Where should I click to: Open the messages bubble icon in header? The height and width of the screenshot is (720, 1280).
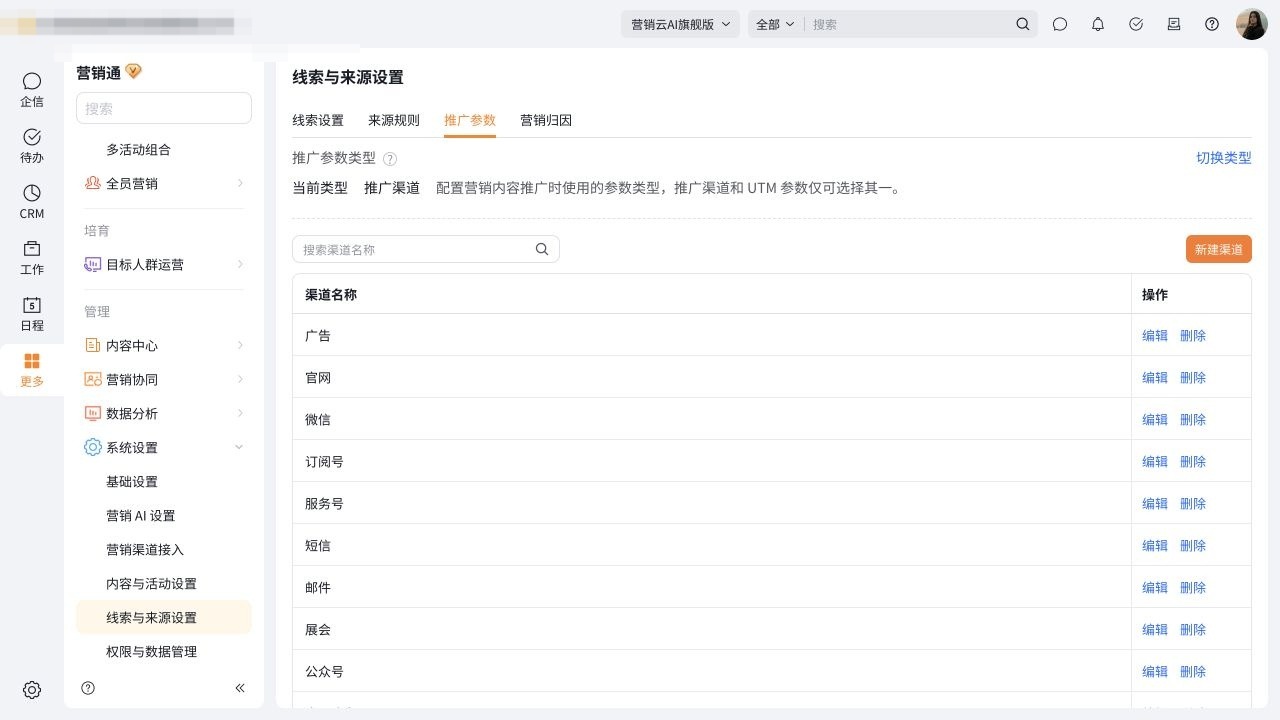(x=1060, y=24)
